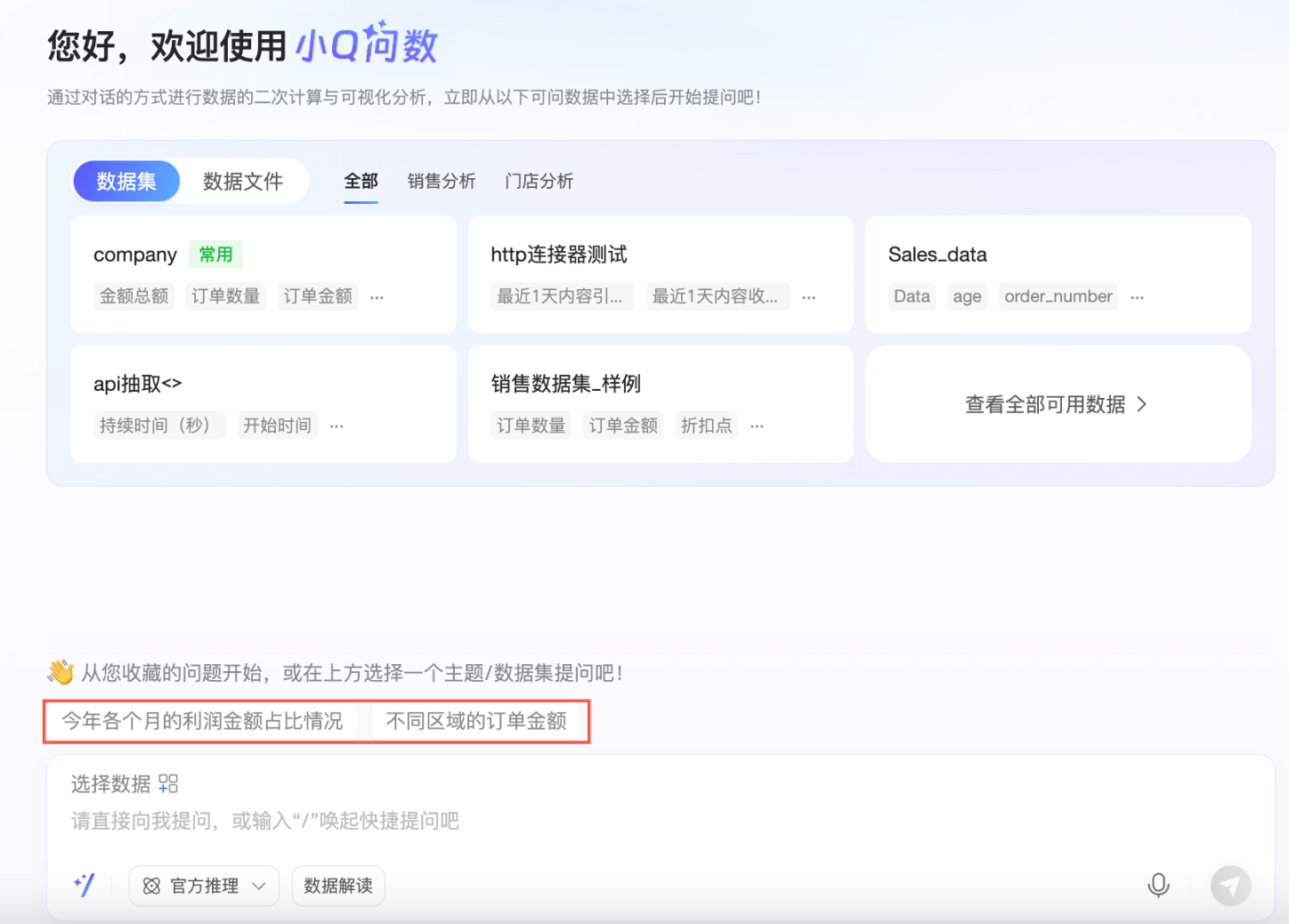Viewport: 1289px width, 924px height.
Task: Switch to the 数据文件 toggle tab
Action: click(x=243, y=182)
